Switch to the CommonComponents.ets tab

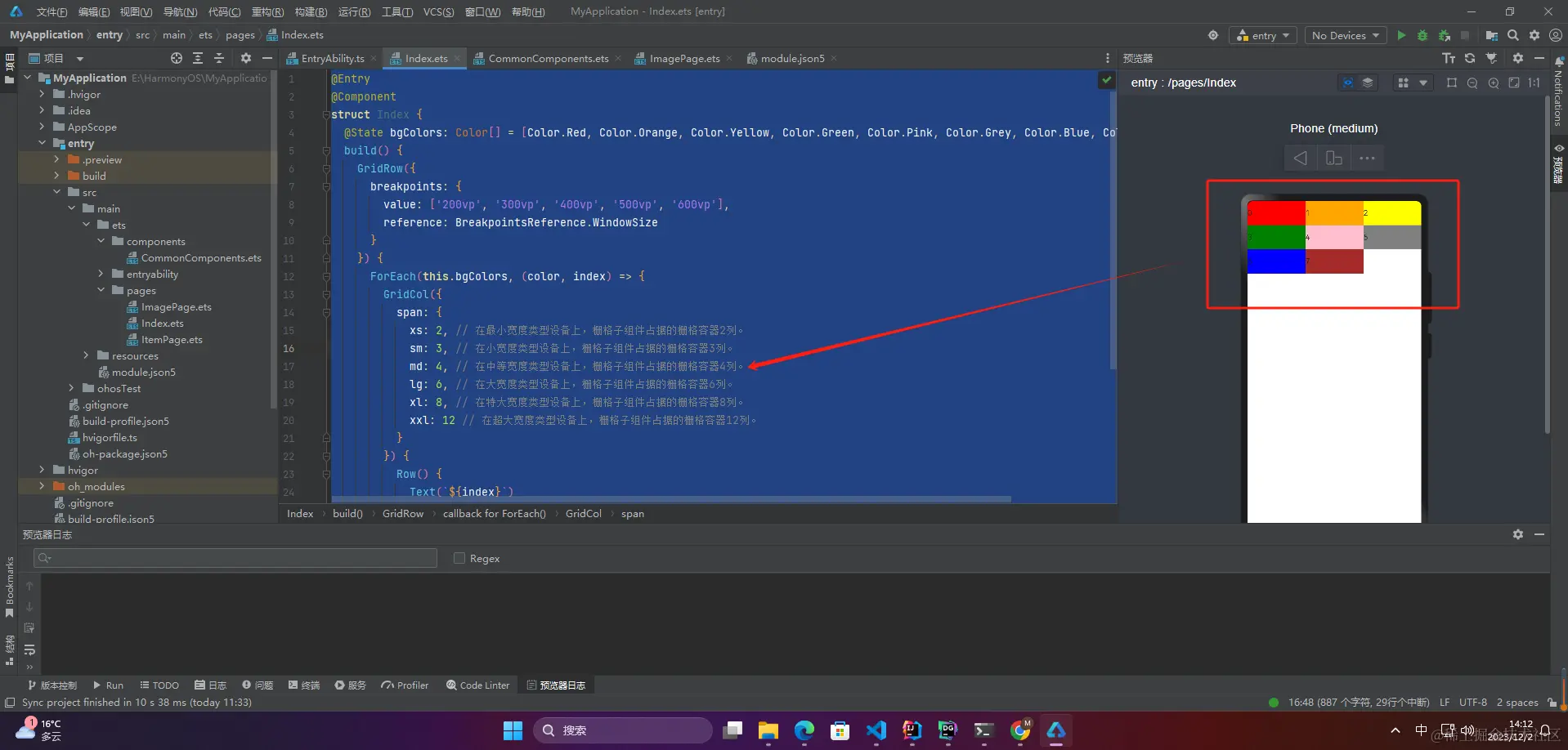(549, 58)
